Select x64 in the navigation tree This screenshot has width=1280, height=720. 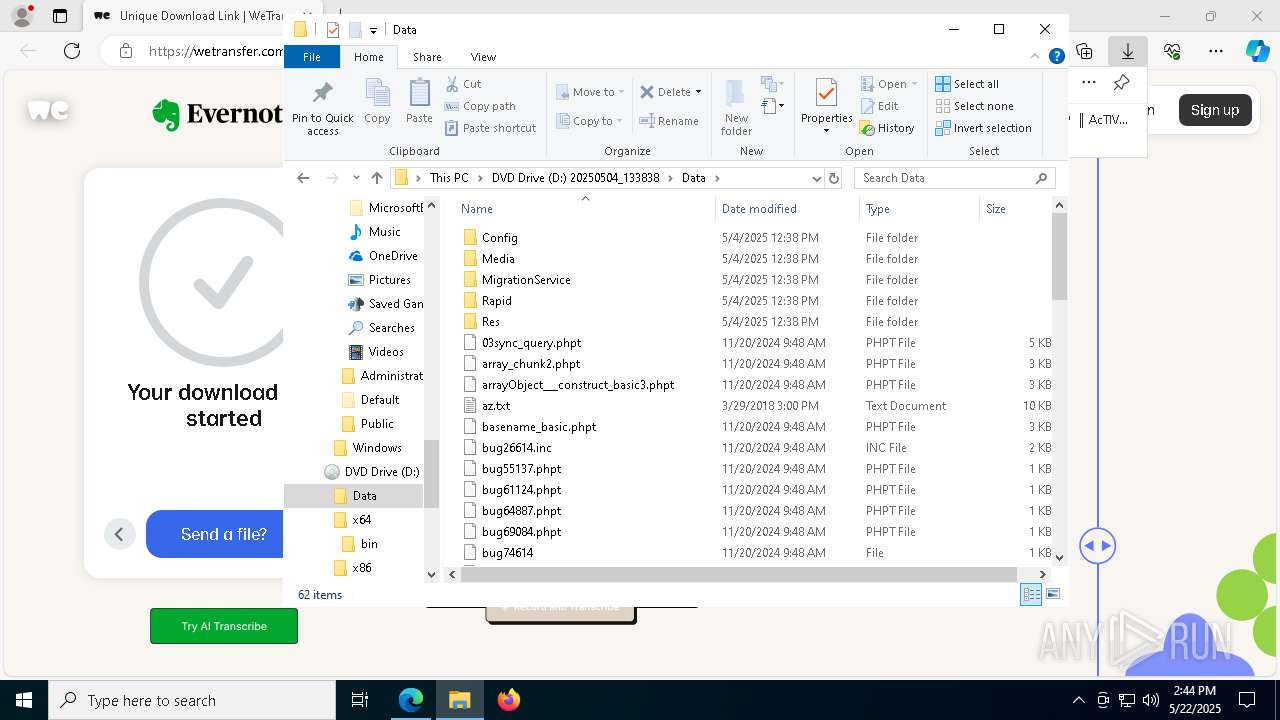(x=361, y=520)
